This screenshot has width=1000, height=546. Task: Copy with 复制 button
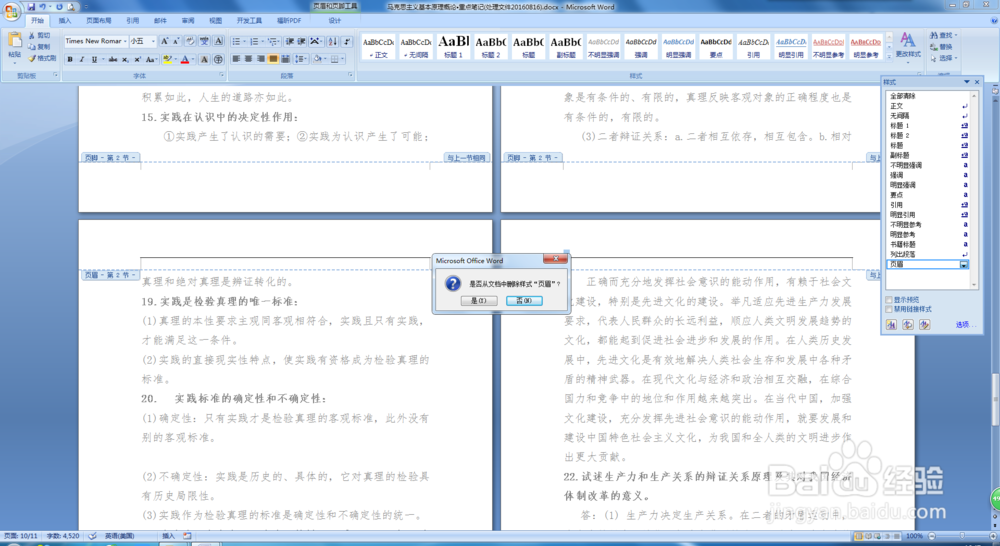click(40, 47)
